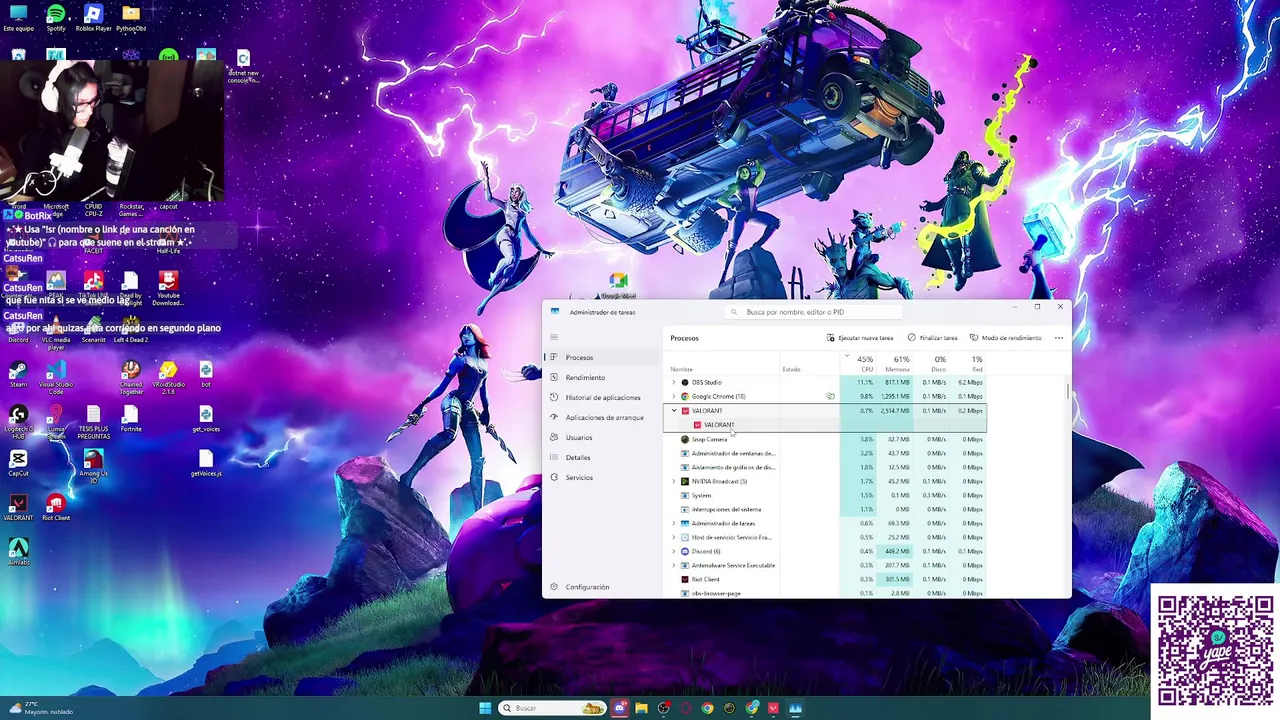Select the Snap Camera process
The image size is (1280, 720).
coord(826,439)
